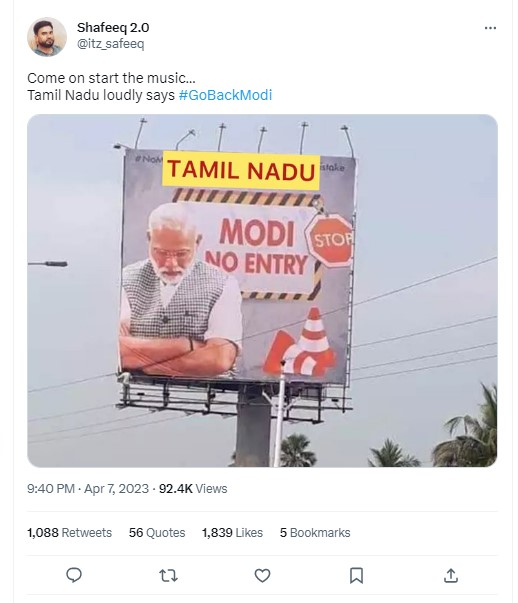Open the #GoBackModi hashtag link

[225, 95]
